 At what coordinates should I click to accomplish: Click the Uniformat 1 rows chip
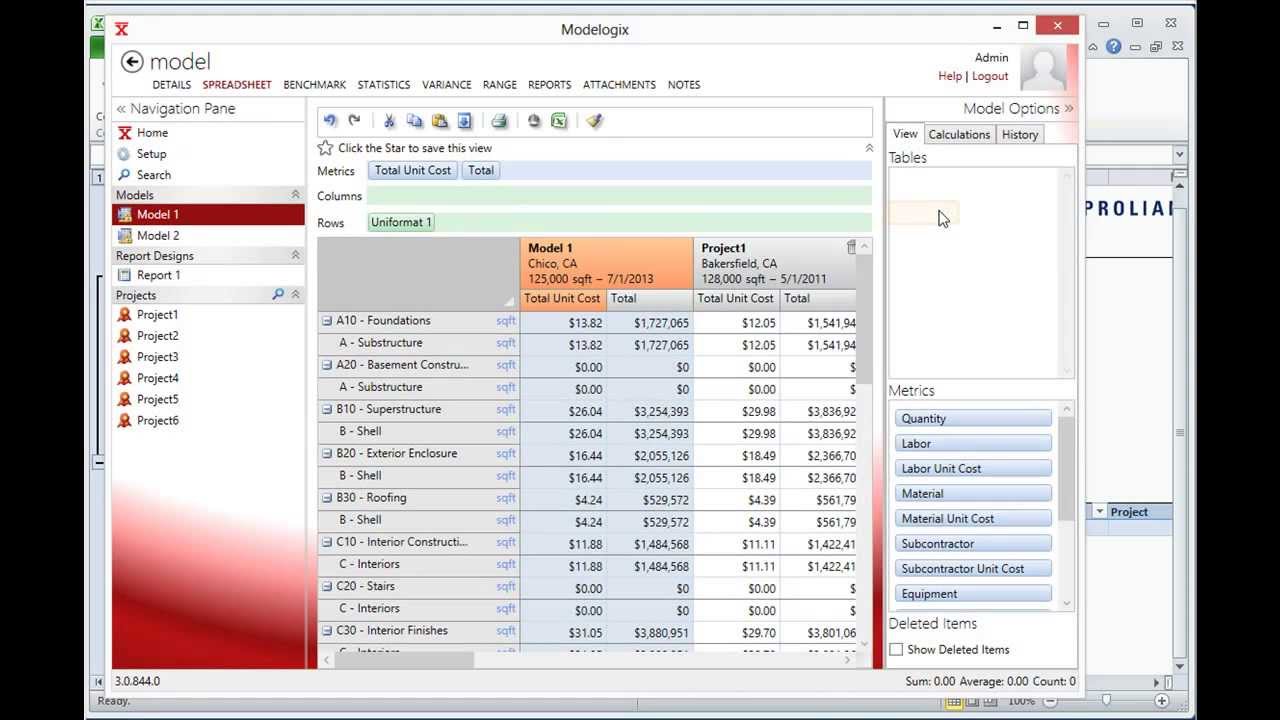pos(401,222)
